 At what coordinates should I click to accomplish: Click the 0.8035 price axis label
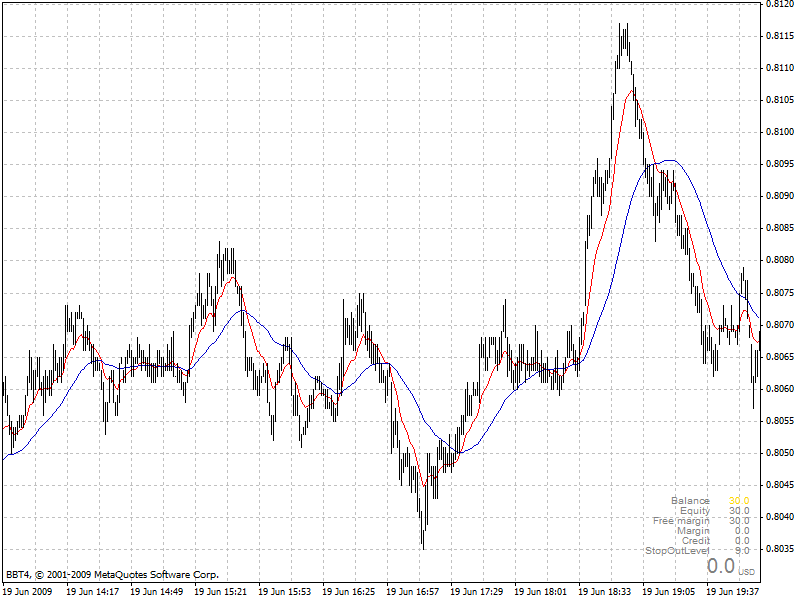click(x=780, y=549)
